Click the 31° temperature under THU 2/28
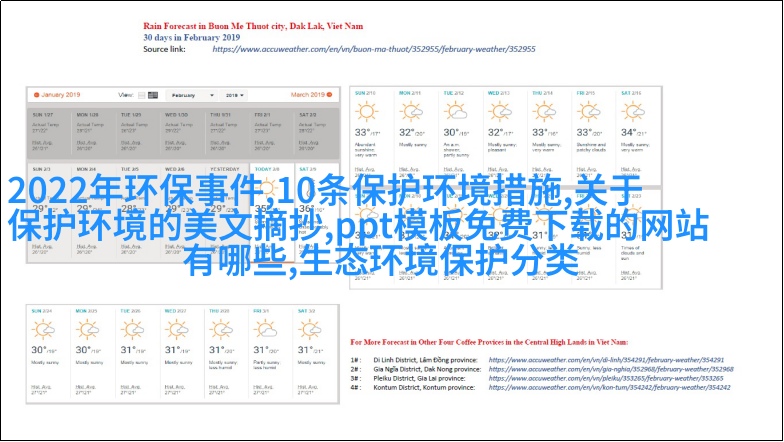The image size is (784, 442). click(x=217, y=350)
